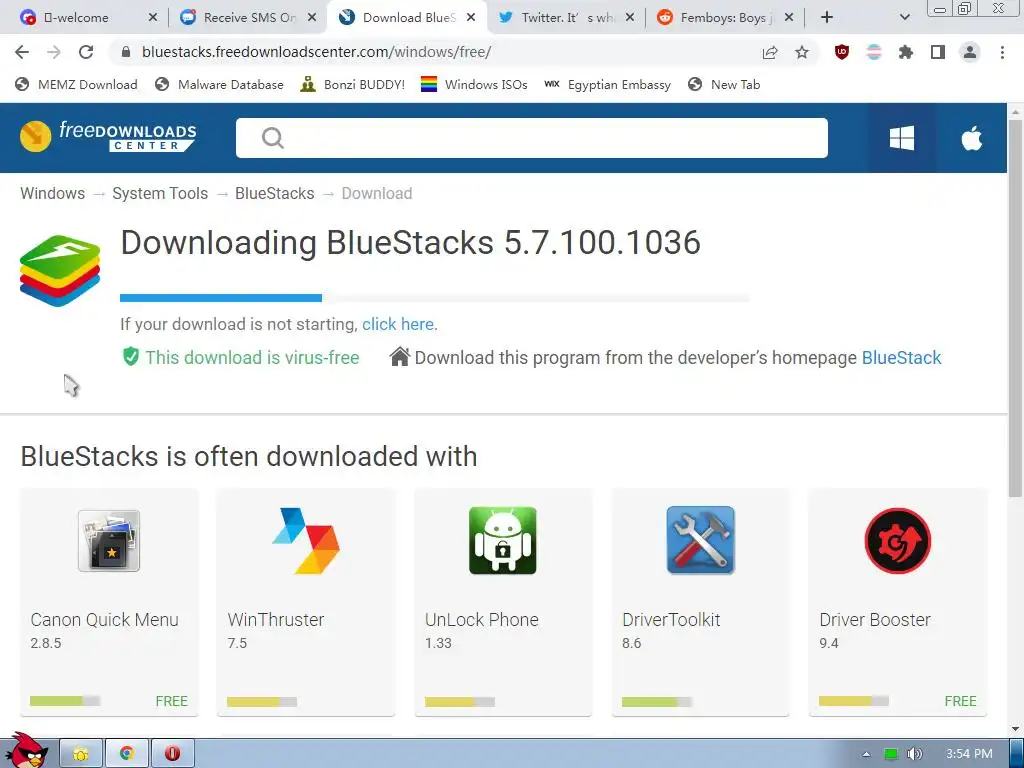Click the address bar URL
Viewport: 1024px width, 768px height.
(316, 52)
